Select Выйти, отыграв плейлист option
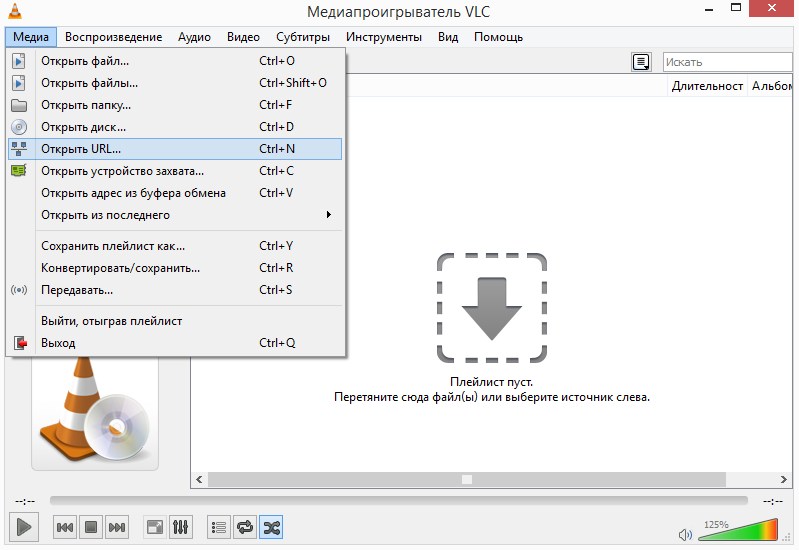The image size is (799, 550). [175, 321]
